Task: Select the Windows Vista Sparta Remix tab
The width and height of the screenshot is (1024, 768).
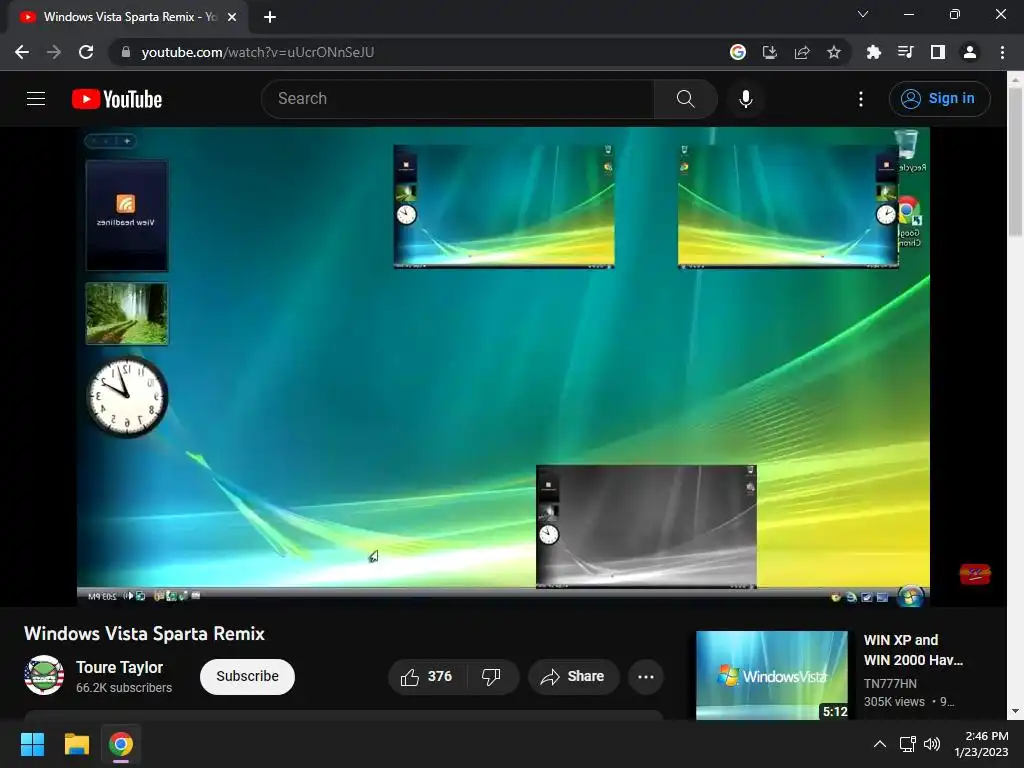Action: (128, 17)
